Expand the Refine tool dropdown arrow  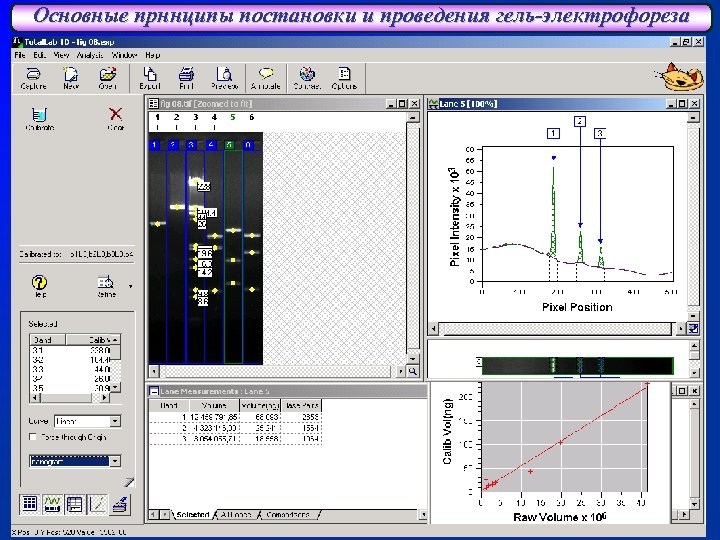[x=131, y=285]
